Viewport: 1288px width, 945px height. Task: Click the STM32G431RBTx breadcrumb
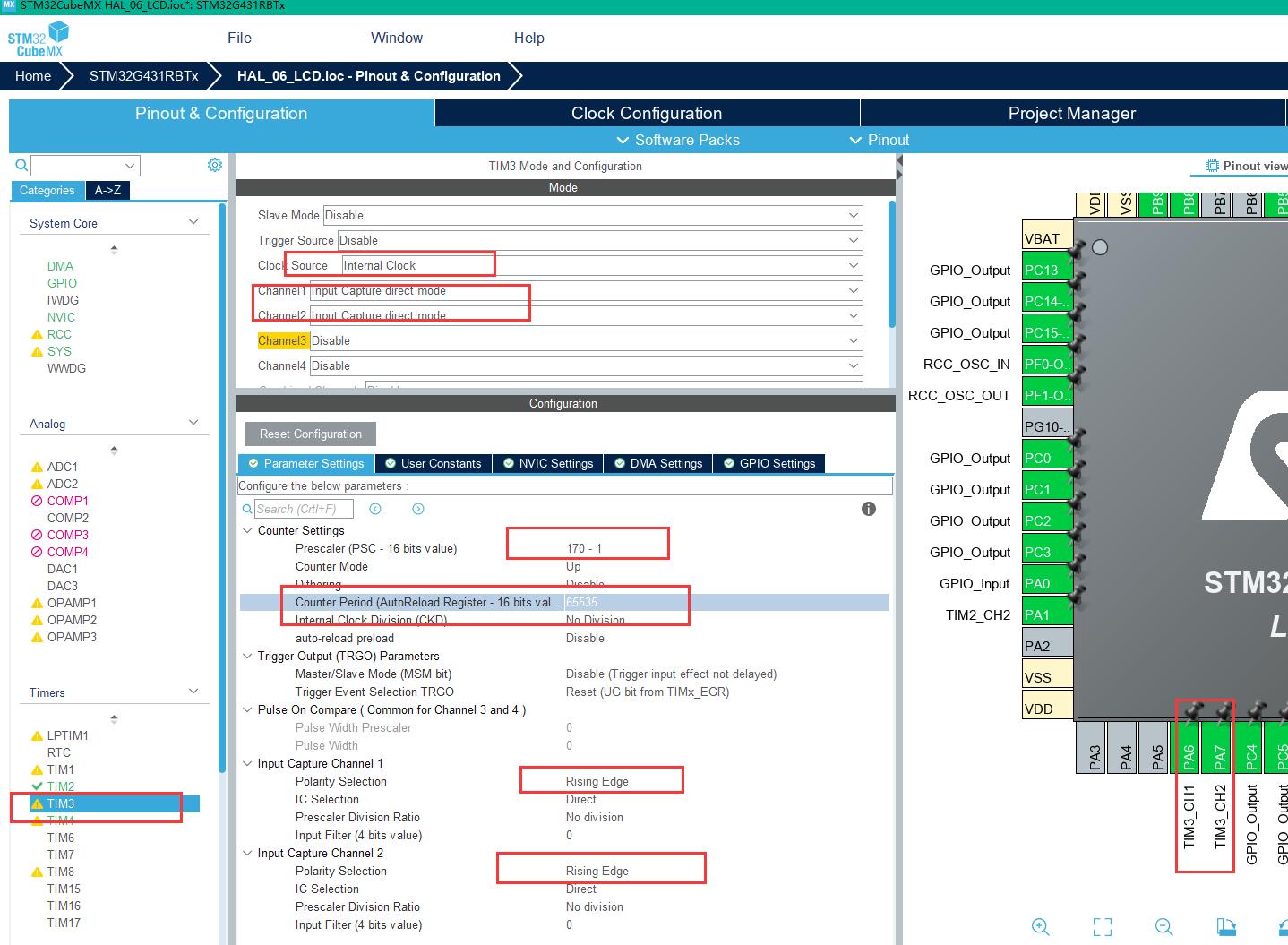coord(144,76)
